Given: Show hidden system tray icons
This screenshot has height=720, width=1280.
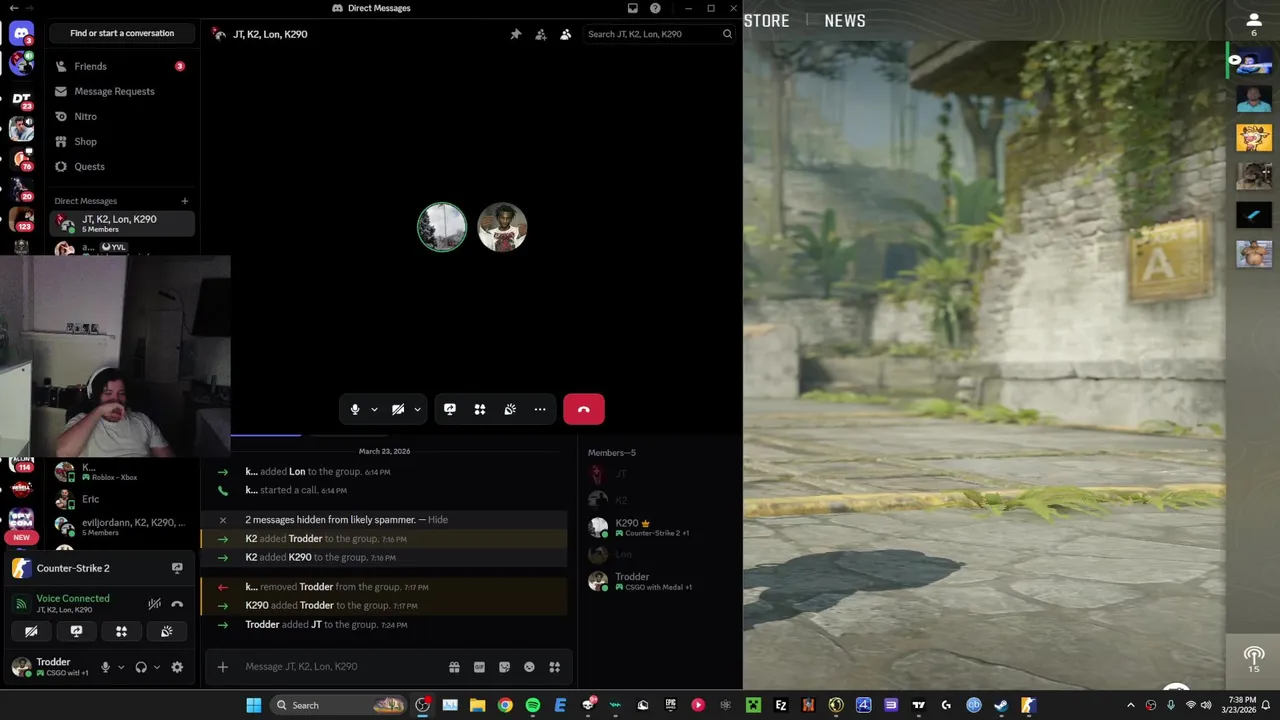Looking at the screenshot, I should click(1131, 705).
